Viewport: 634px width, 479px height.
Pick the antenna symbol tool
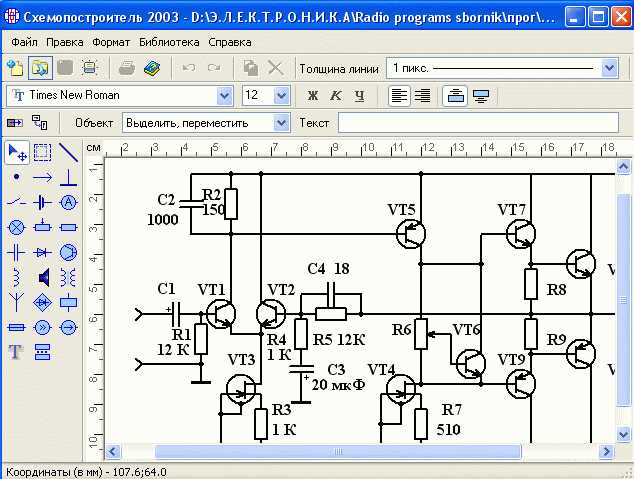click(x=16, y=302)
